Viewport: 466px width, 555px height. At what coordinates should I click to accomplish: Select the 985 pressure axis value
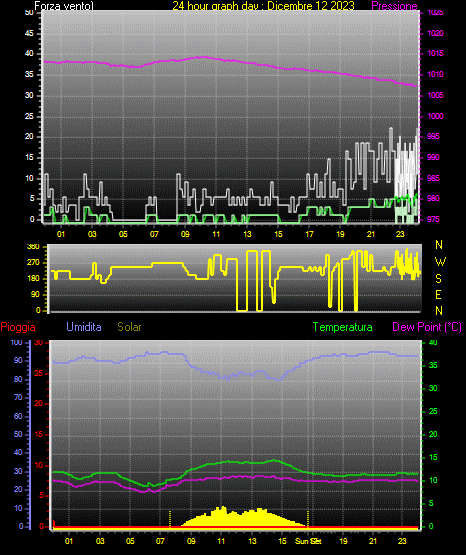pyautogui.click(x=433, y=178)
